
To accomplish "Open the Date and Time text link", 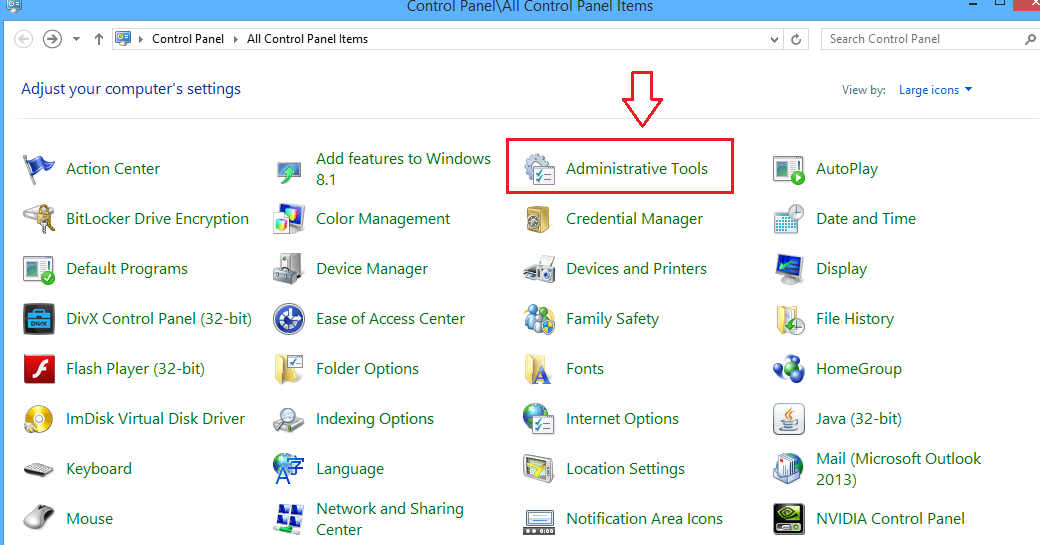I will coord(866,219).
